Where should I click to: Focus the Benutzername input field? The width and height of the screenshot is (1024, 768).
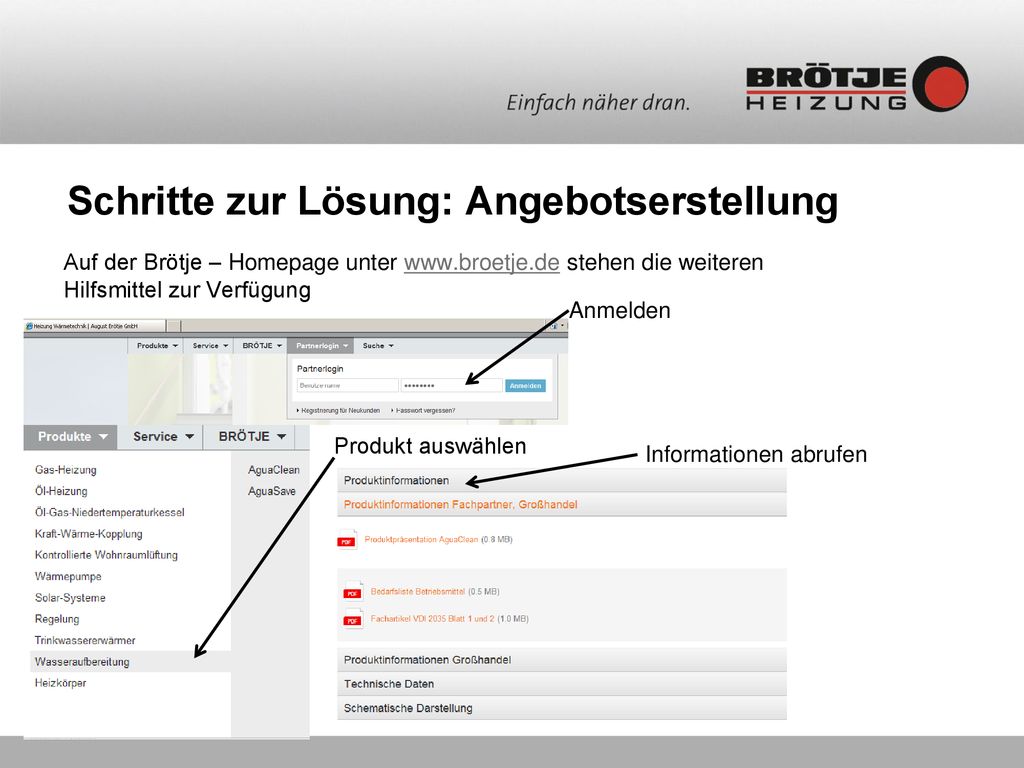[347, 386]
